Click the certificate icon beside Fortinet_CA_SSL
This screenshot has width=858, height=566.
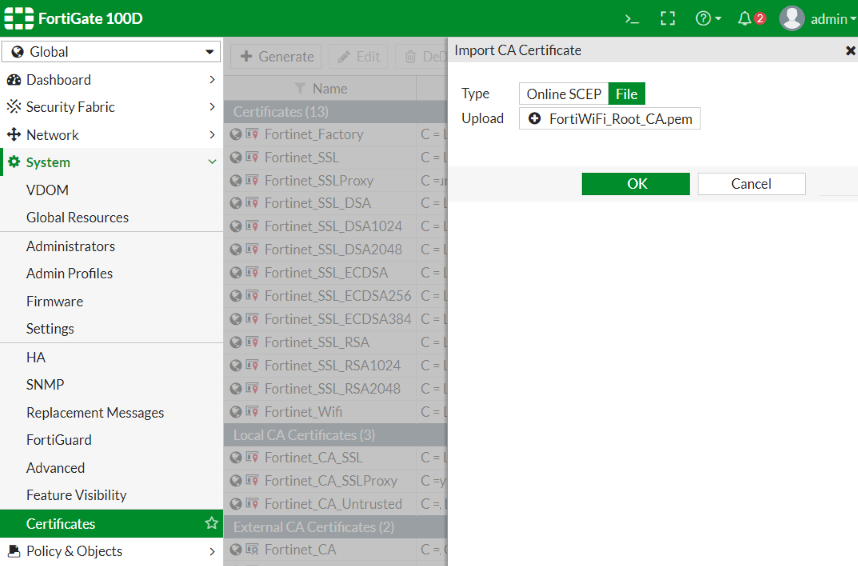pyautogui.click(x=252, y=457)
